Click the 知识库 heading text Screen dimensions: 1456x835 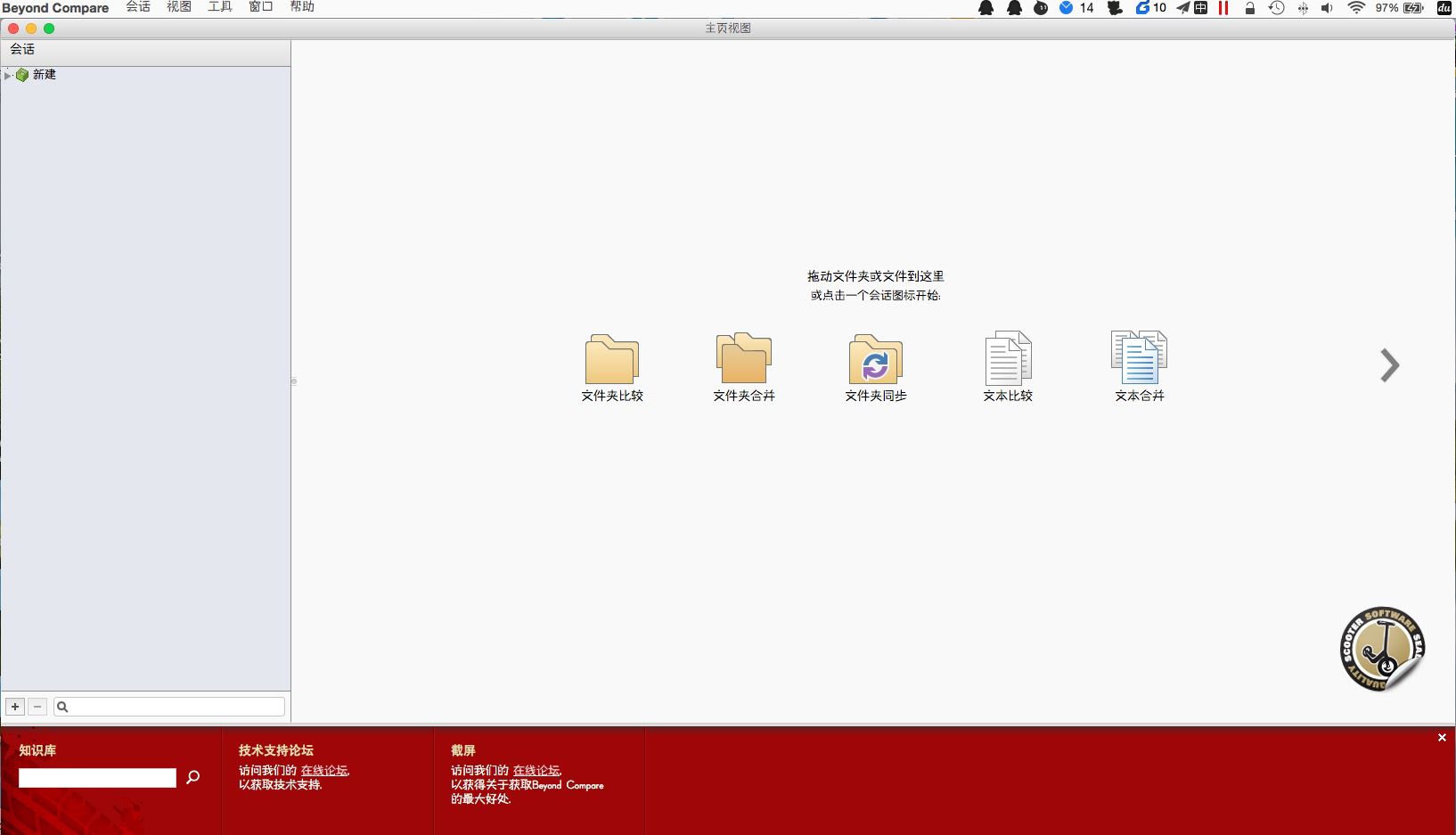coord(37,750)
